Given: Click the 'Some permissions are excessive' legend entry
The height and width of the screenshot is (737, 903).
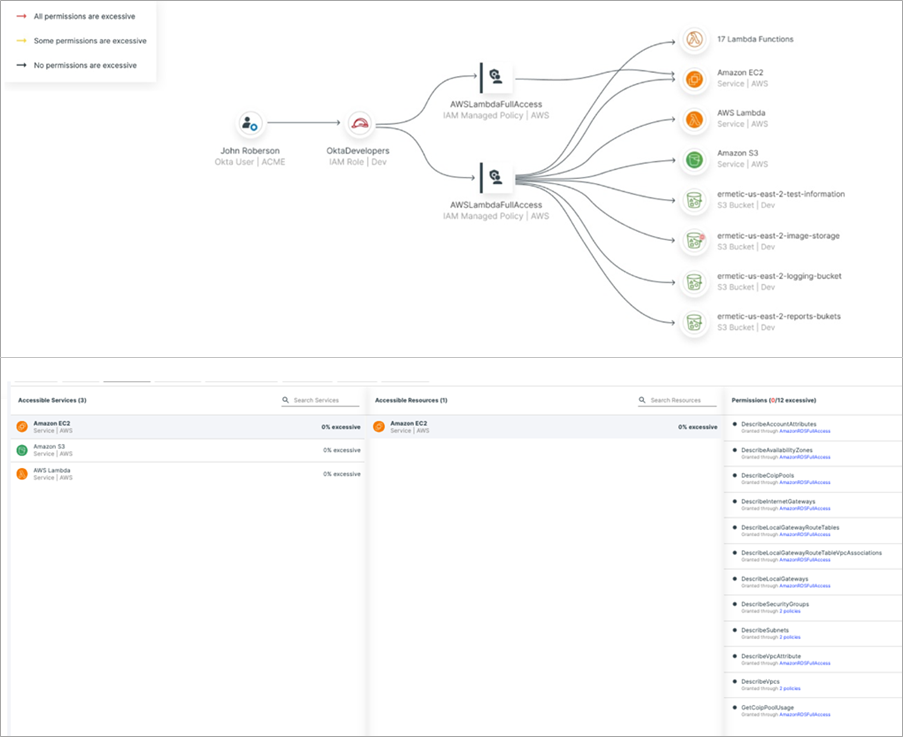Looking at the screenshot, I should tap(81, 41).
